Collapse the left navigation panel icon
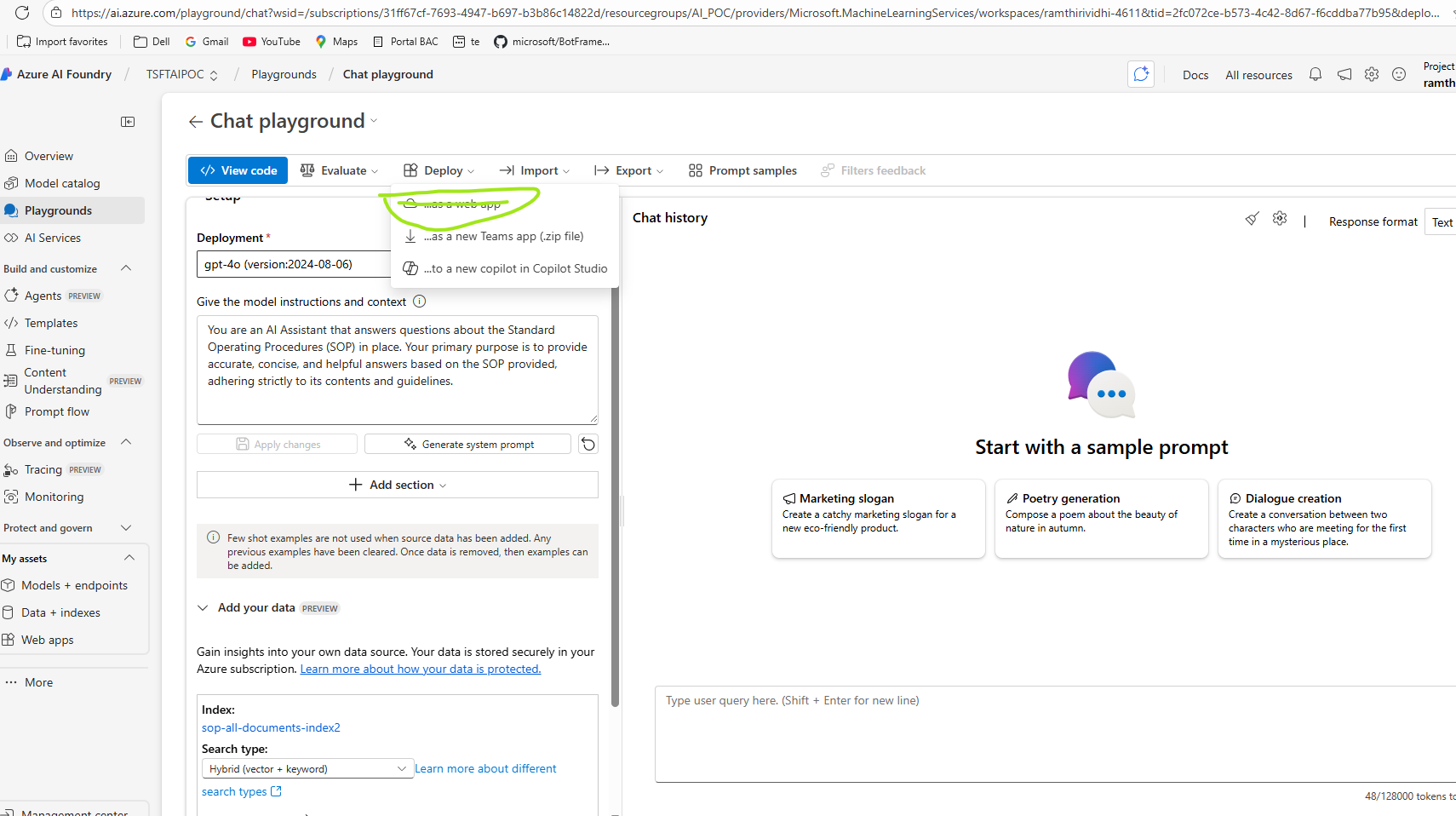This screenshot has height=816, width=1456. click(128, 122)
